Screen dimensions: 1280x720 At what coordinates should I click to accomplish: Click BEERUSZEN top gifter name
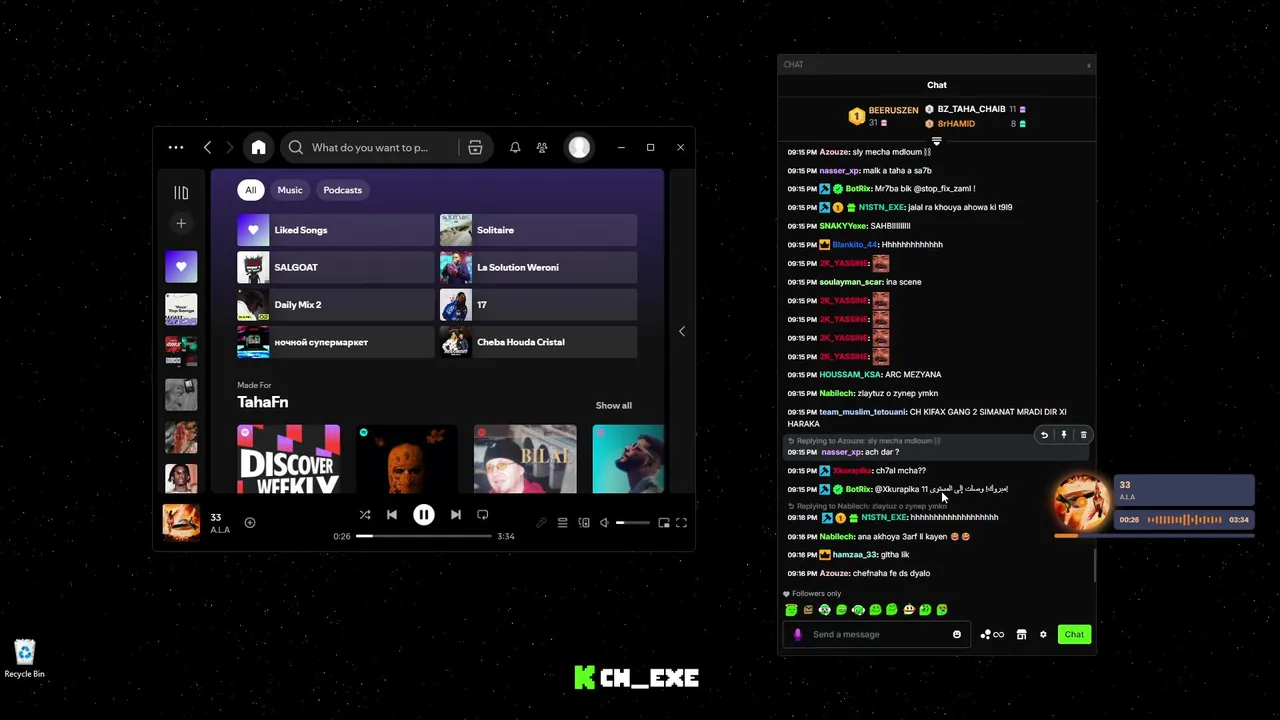[893, 111]
